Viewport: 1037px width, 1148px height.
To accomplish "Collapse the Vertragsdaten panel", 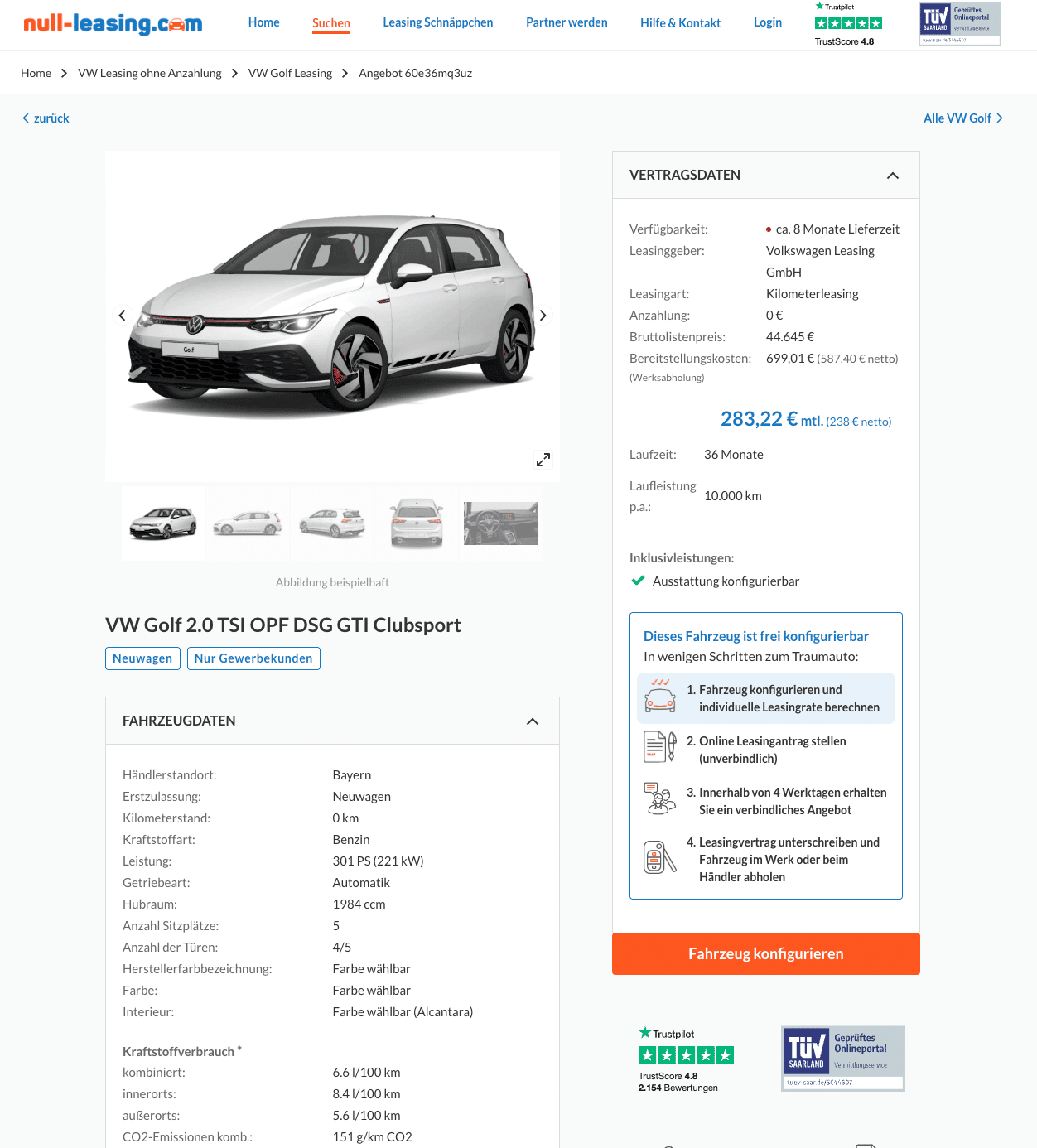I will (893, 176).
